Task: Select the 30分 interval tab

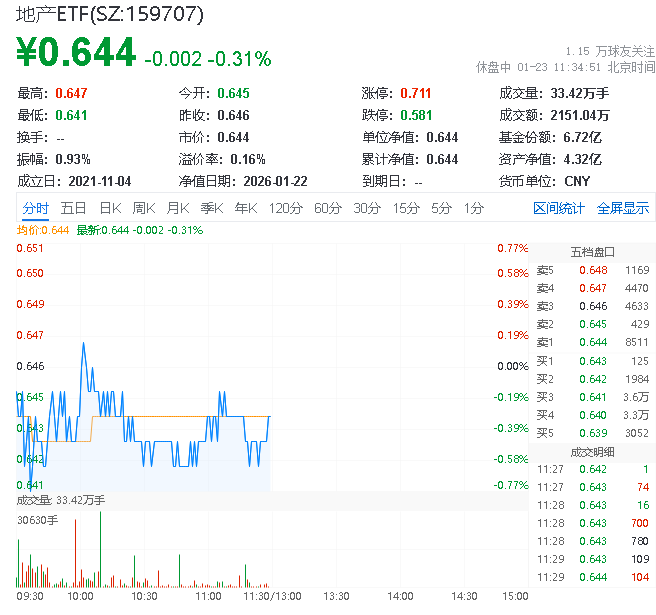Action: click(x=367, y=208)
